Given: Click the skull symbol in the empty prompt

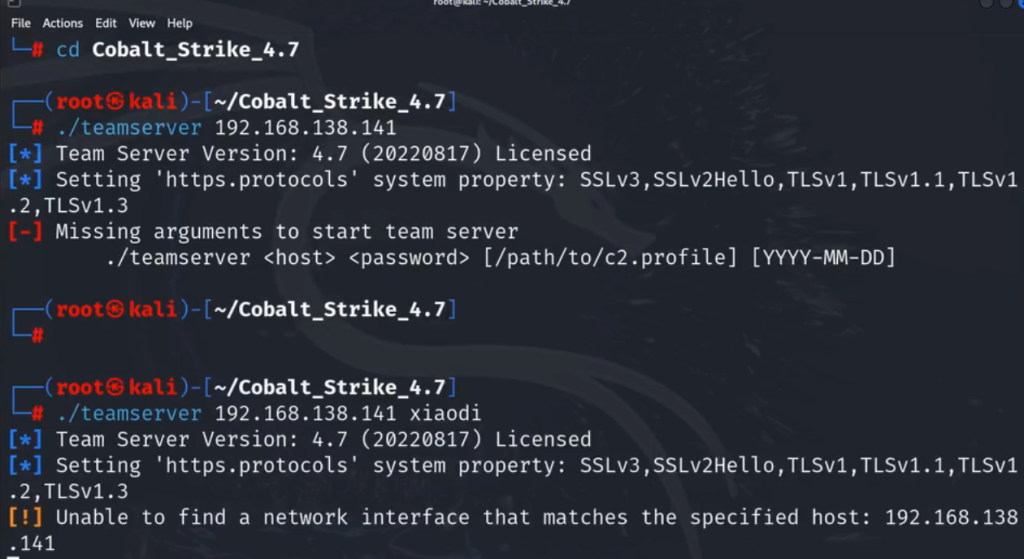Looking at the screenshot, I should [115, 309].
